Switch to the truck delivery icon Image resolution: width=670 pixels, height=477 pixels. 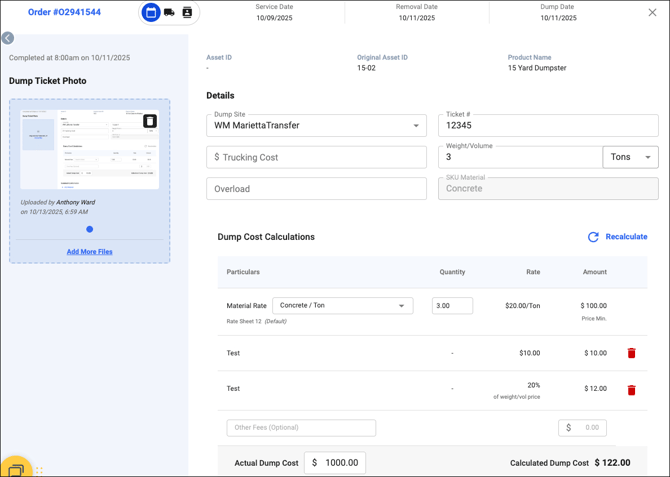(169, 13)
